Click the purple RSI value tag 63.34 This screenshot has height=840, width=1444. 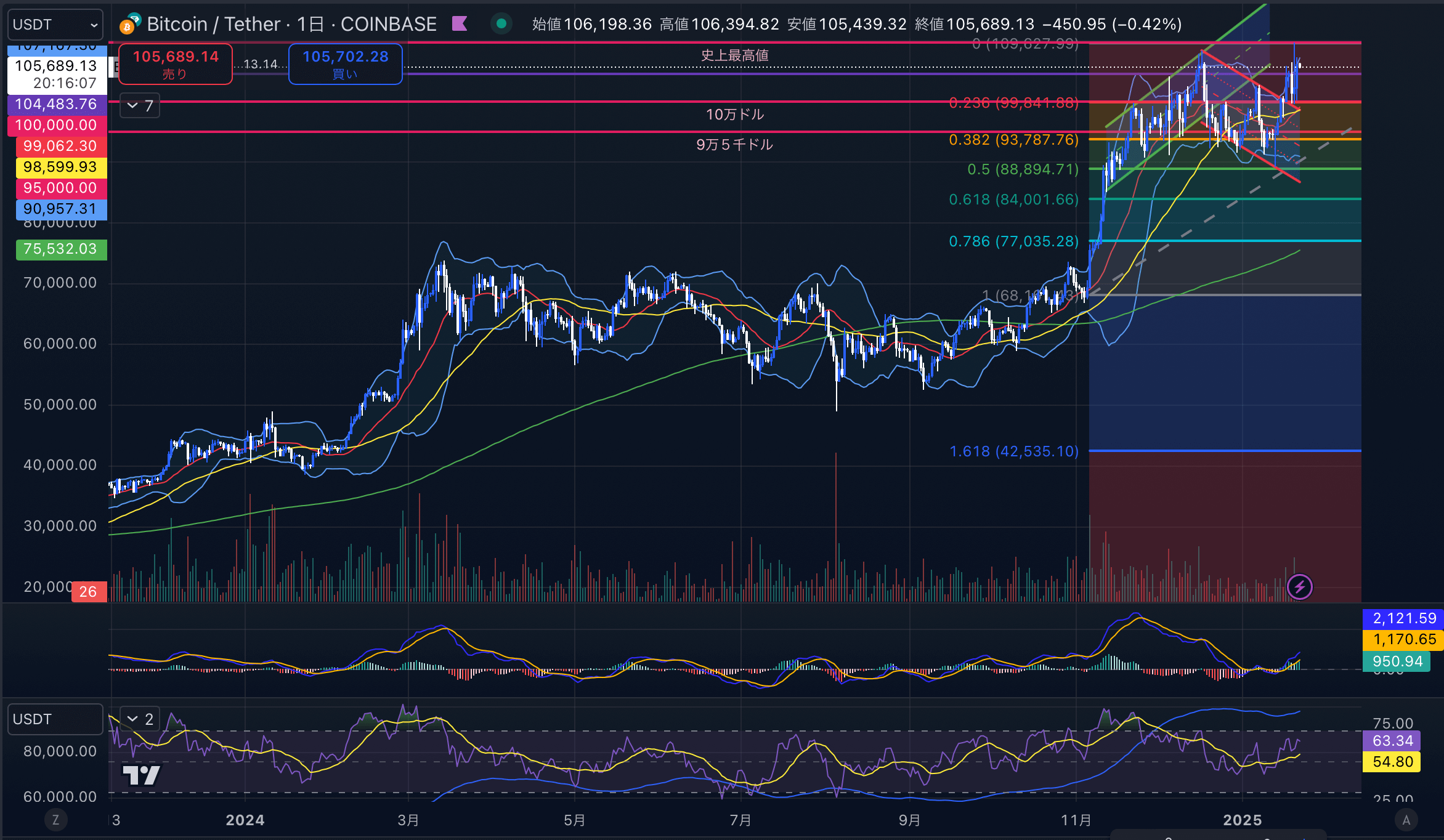(1392, 741)
